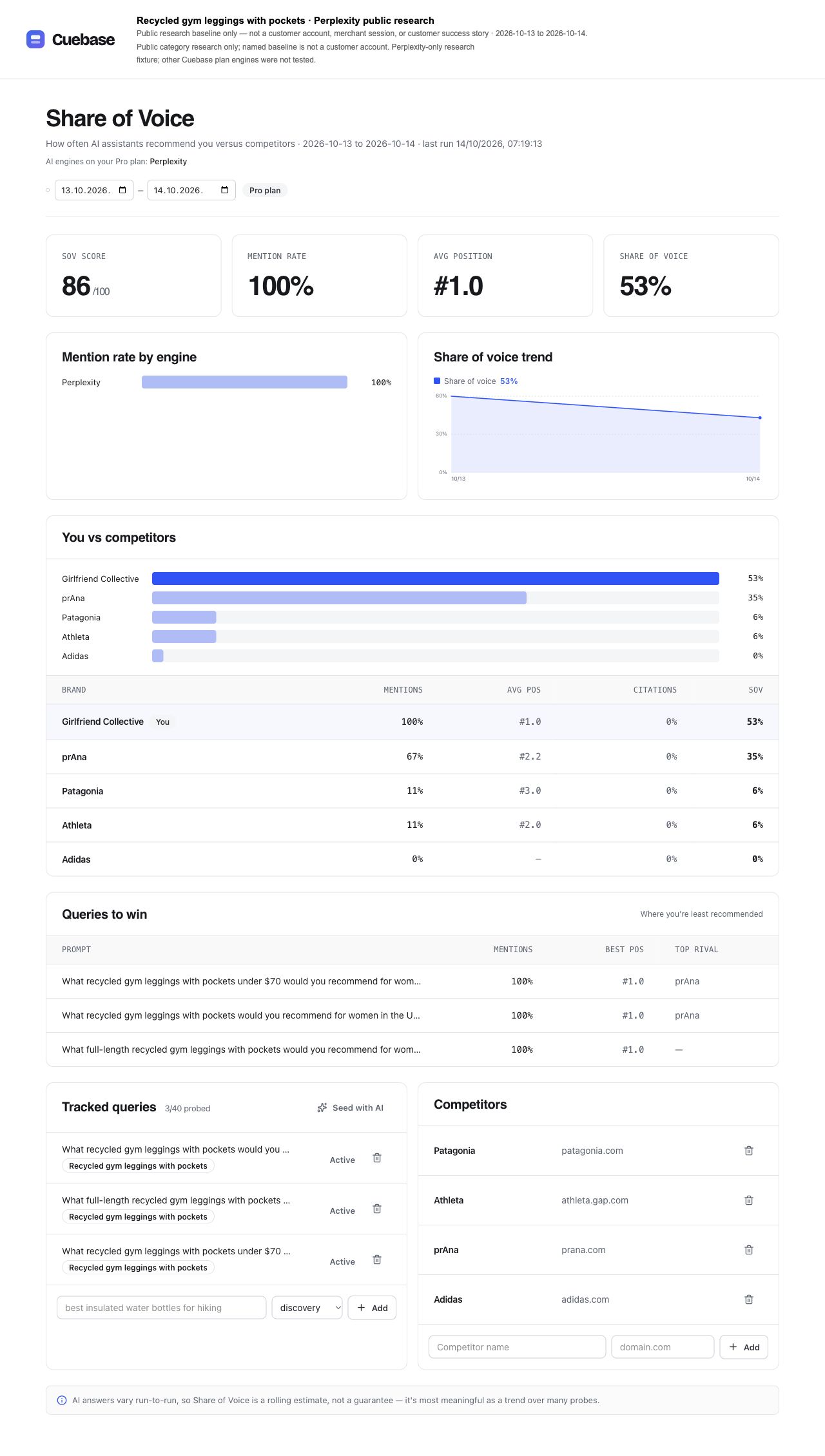Click the #1.0 average position metric
825x1456 pixels.
(x=458, y=286)
